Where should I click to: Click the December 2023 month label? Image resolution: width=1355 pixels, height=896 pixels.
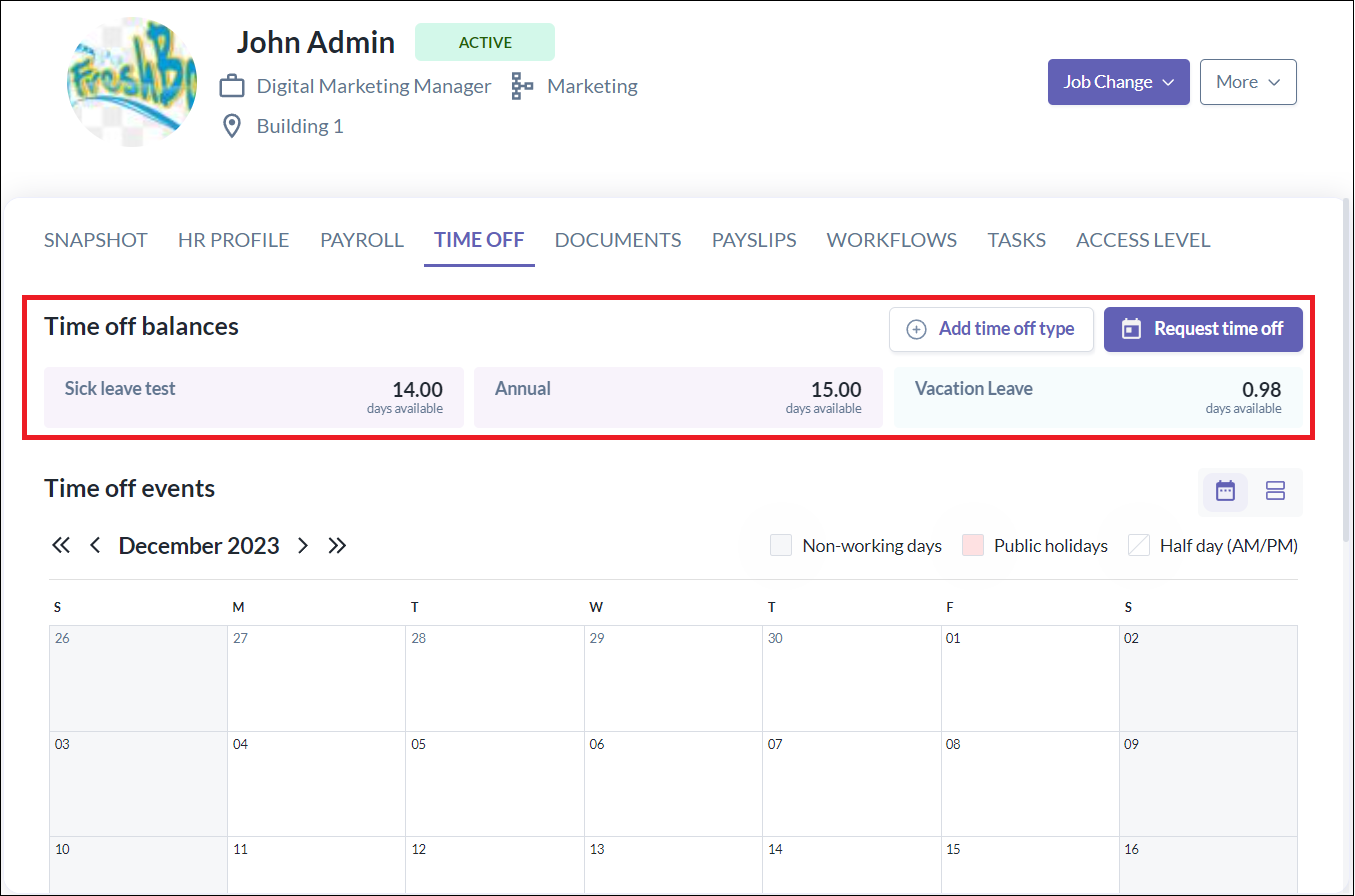coord(199,545)
